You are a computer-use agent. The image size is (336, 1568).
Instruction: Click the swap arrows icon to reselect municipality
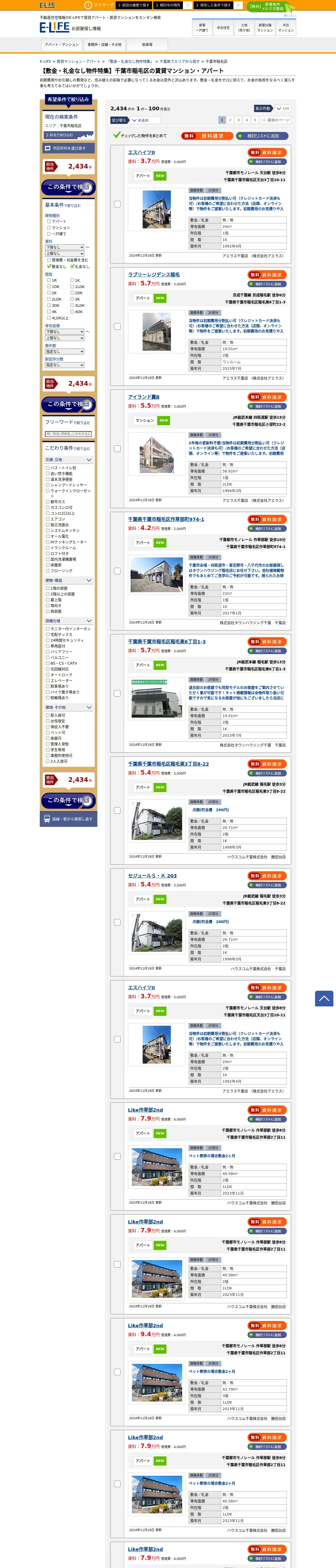pos(48,148)
